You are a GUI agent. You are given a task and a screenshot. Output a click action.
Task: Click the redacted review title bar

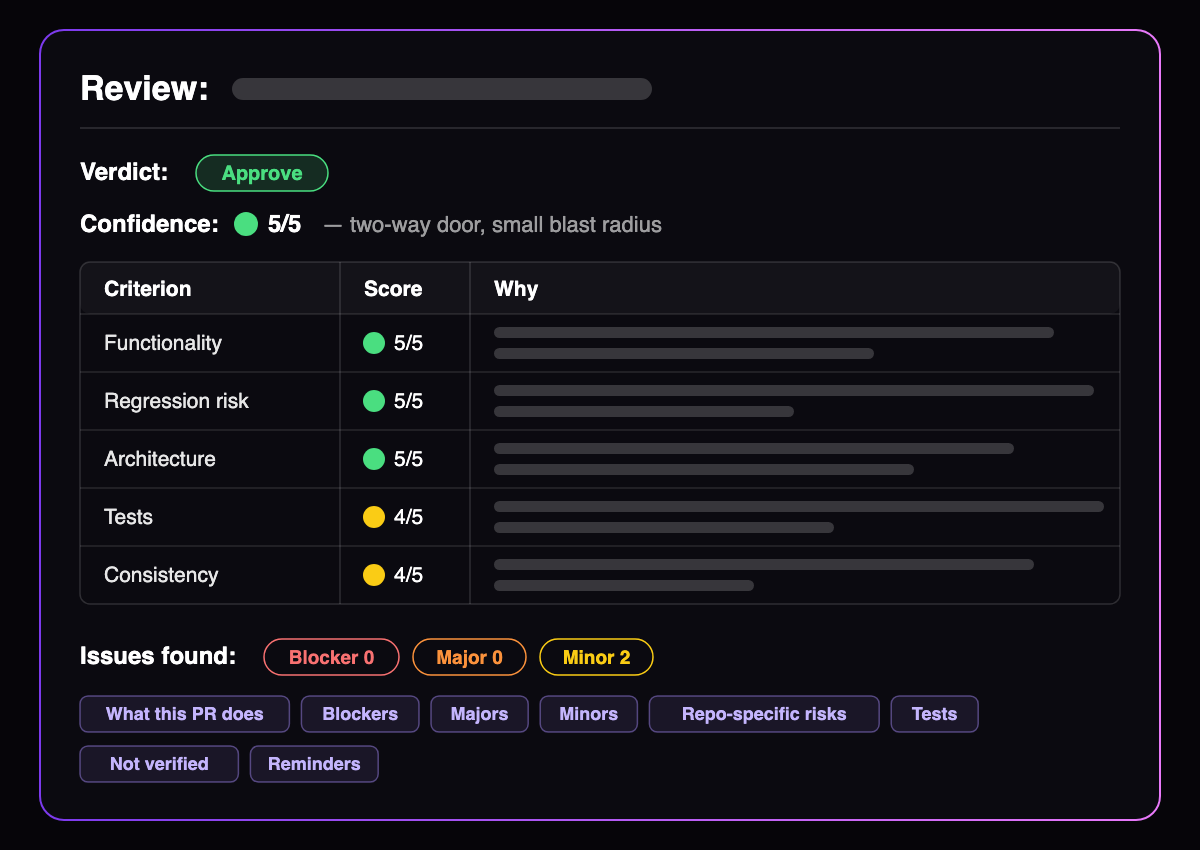click(442, 89)
